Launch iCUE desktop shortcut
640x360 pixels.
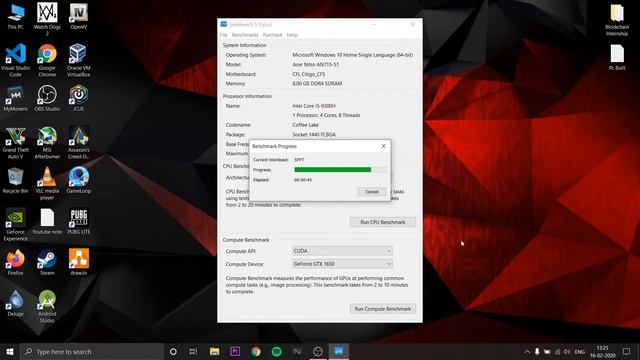coord(78,98)
